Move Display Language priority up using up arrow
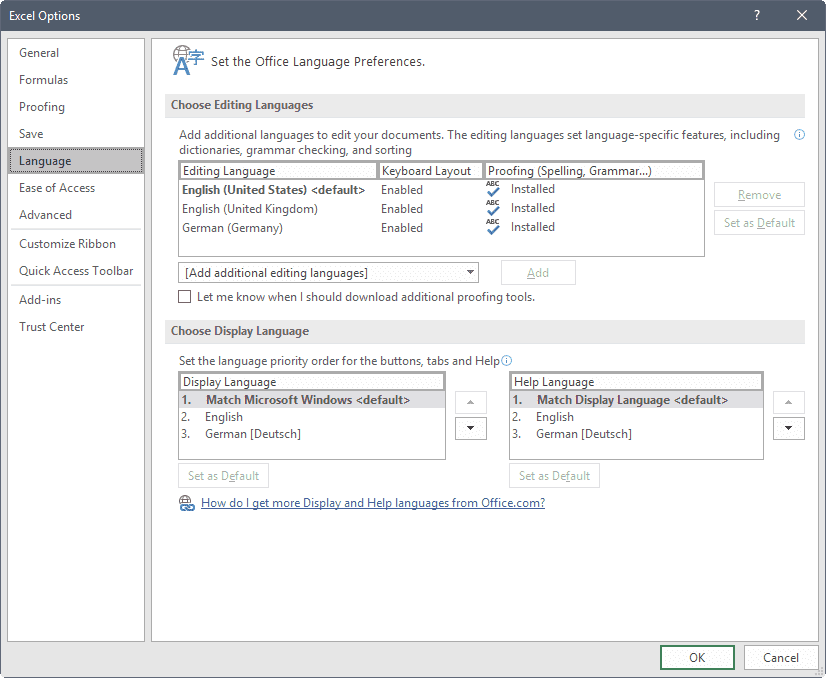Screen dimensions: 826x678 470,401
